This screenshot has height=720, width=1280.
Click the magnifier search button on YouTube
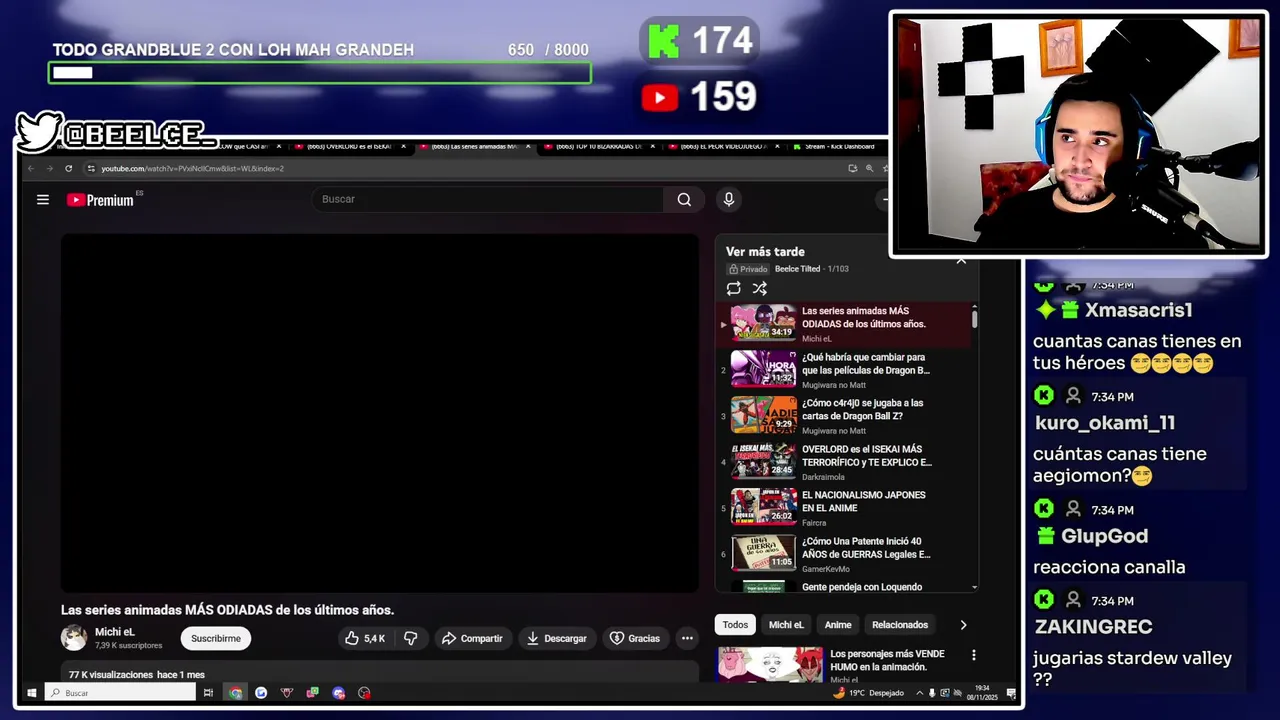pos(684,199)
